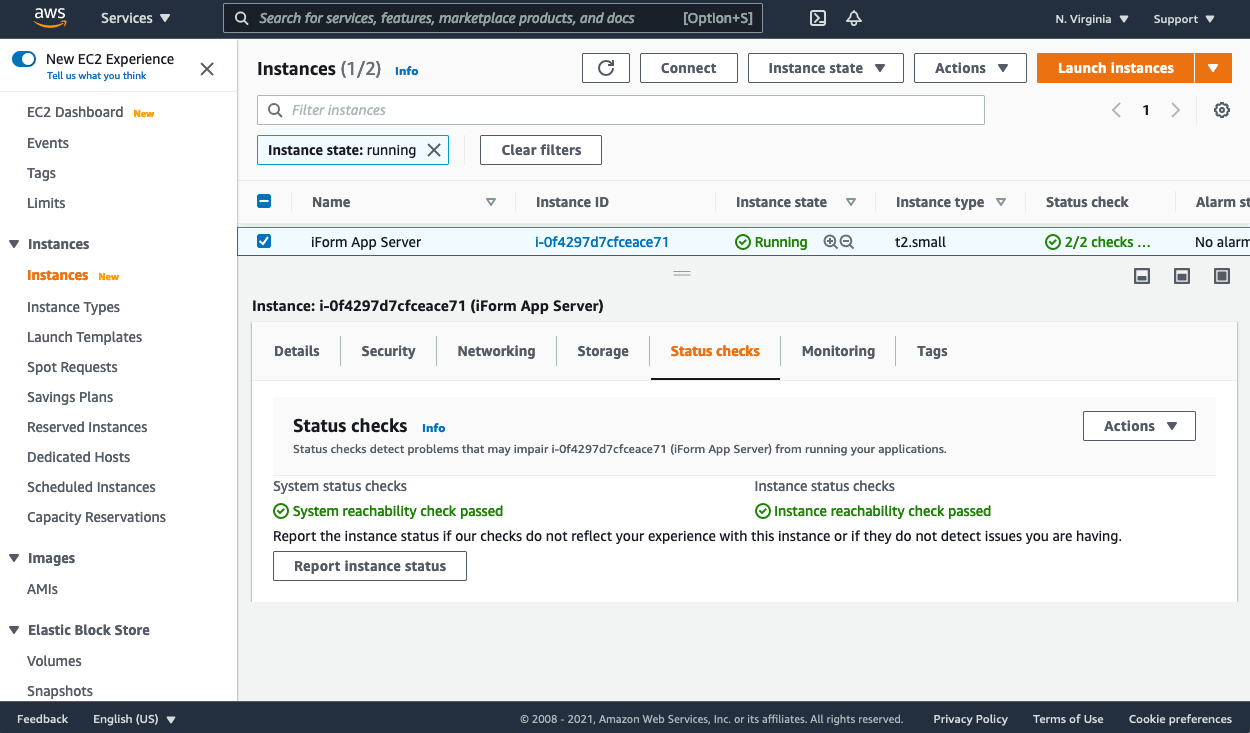Image resolution: width=1250 pixels, height=733 pixels.
Task: Switch to the Storage tab
Action: (x=603, y=351)
